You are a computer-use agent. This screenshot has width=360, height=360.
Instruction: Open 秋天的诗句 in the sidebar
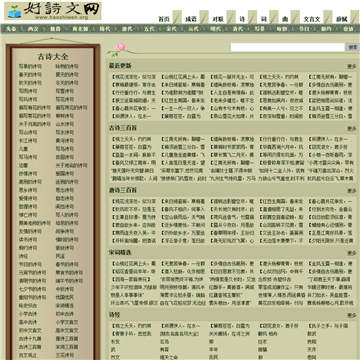click(30, 83)
